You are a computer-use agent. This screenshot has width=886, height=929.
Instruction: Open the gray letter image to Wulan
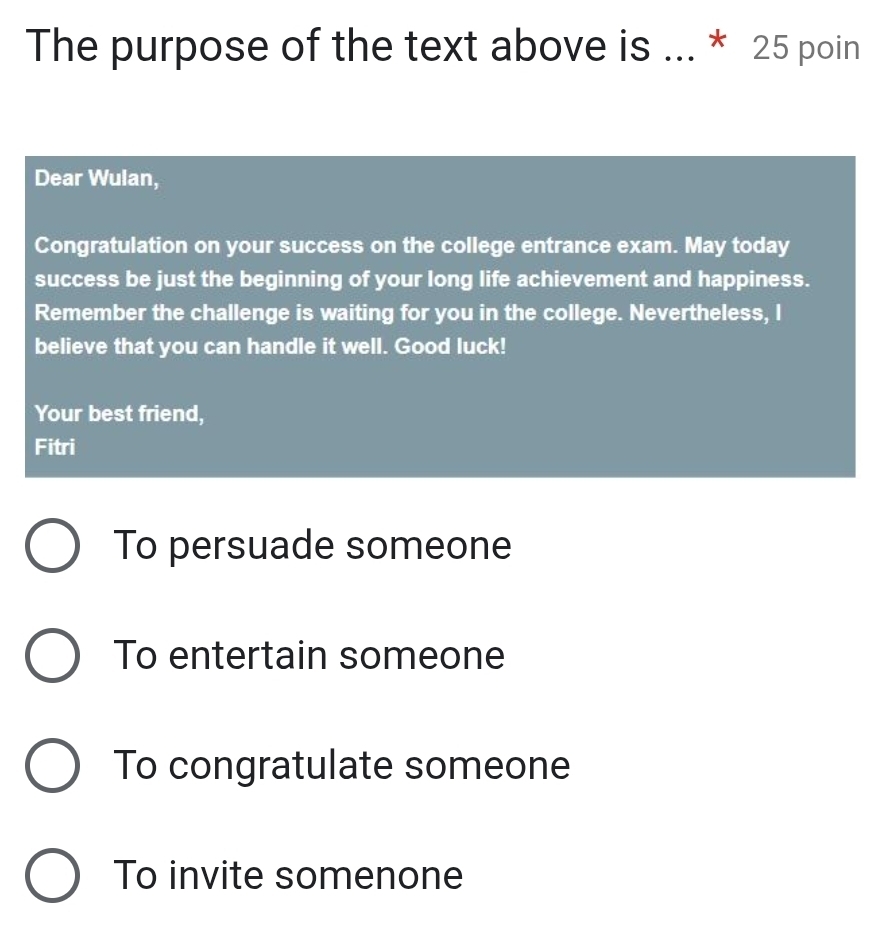pos(440,317)
